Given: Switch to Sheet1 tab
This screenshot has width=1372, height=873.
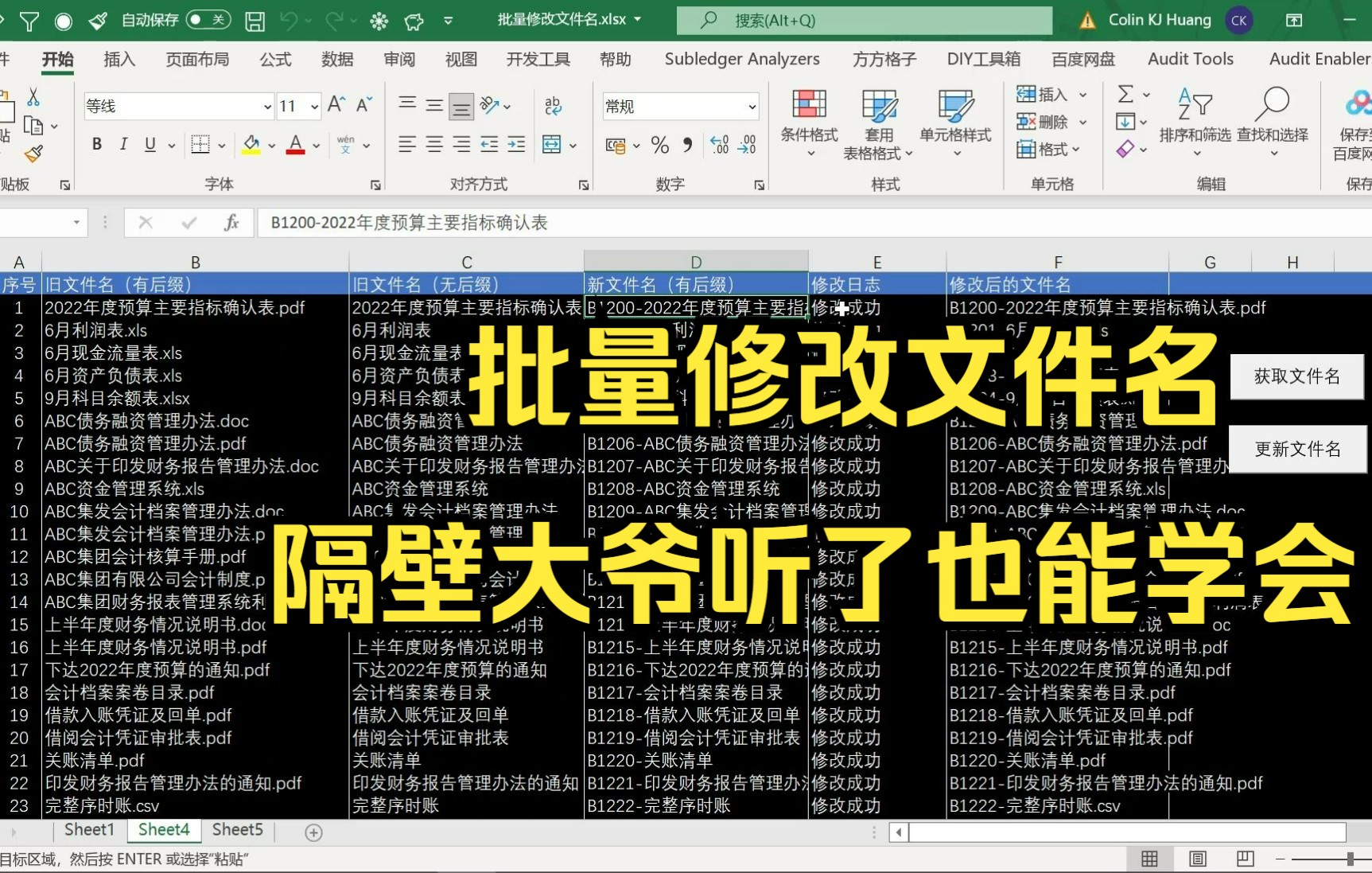Looking at the screenshot, I should click(89, 829).
